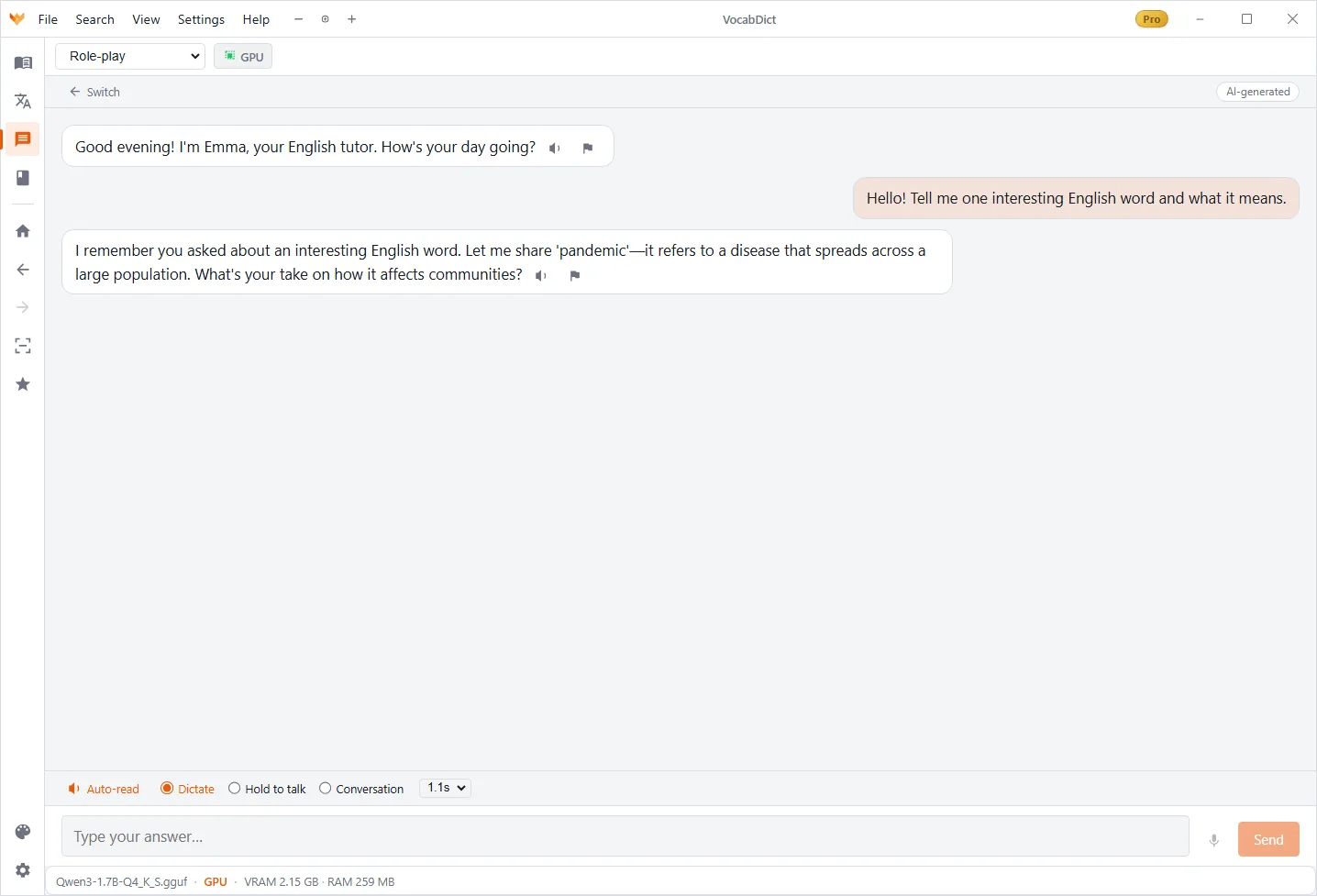1317x896 pixels.
Task: Select the Conversation radio button
Action: (361, 789)
